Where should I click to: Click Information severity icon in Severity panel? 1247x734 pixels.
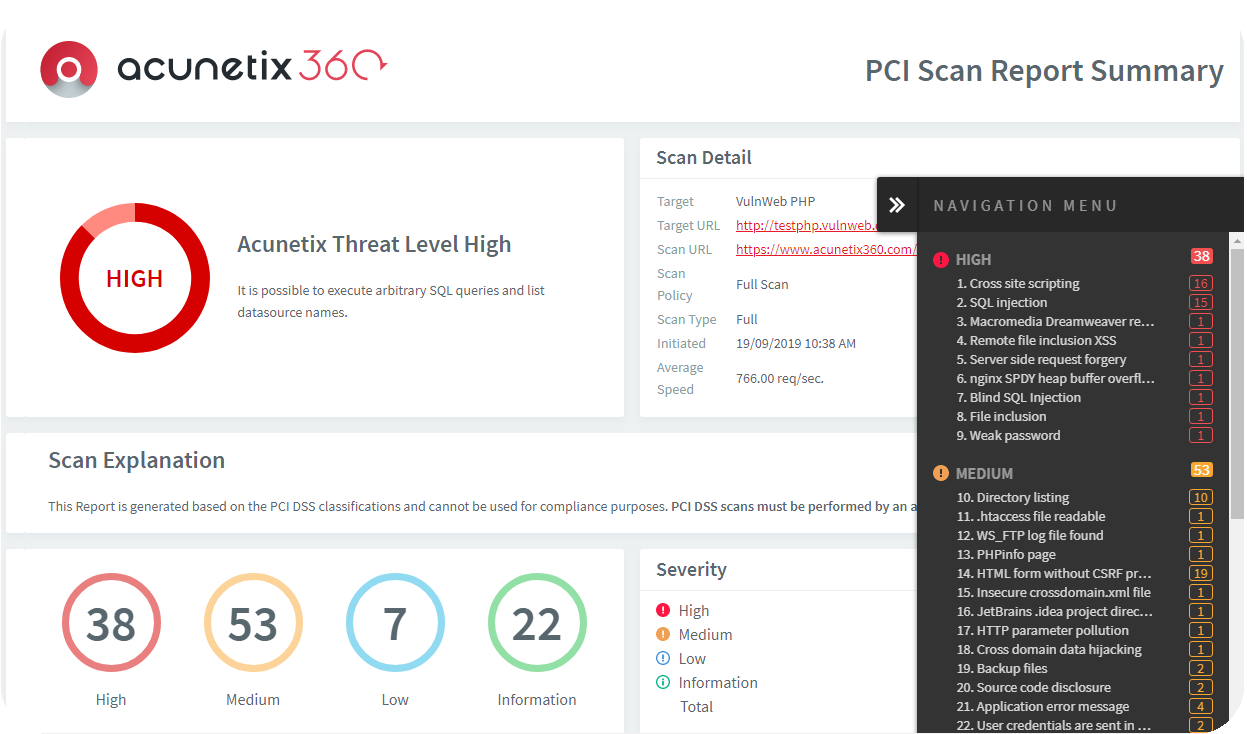(x=663, y=682)
